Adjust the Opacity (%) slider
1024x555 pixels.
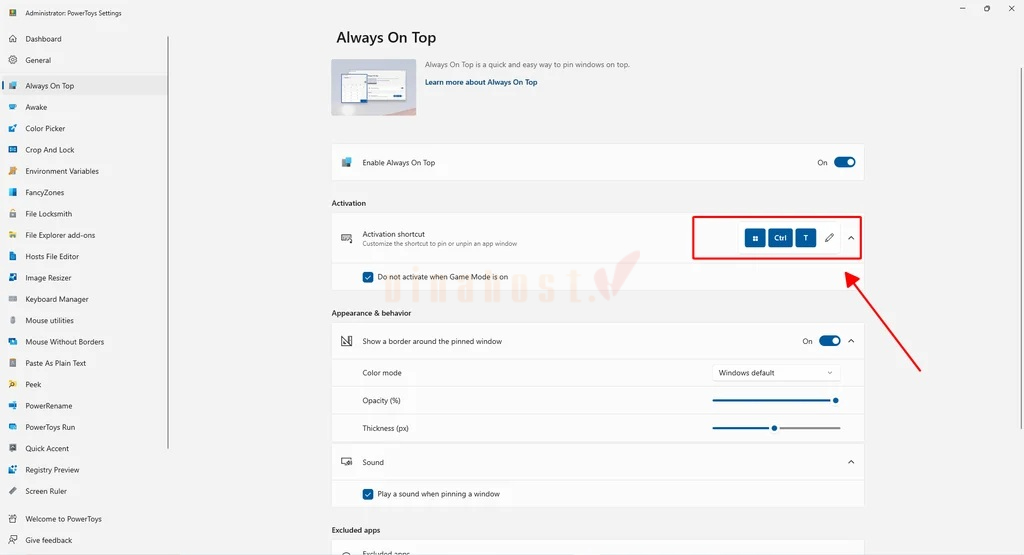(x=776, y=400)
